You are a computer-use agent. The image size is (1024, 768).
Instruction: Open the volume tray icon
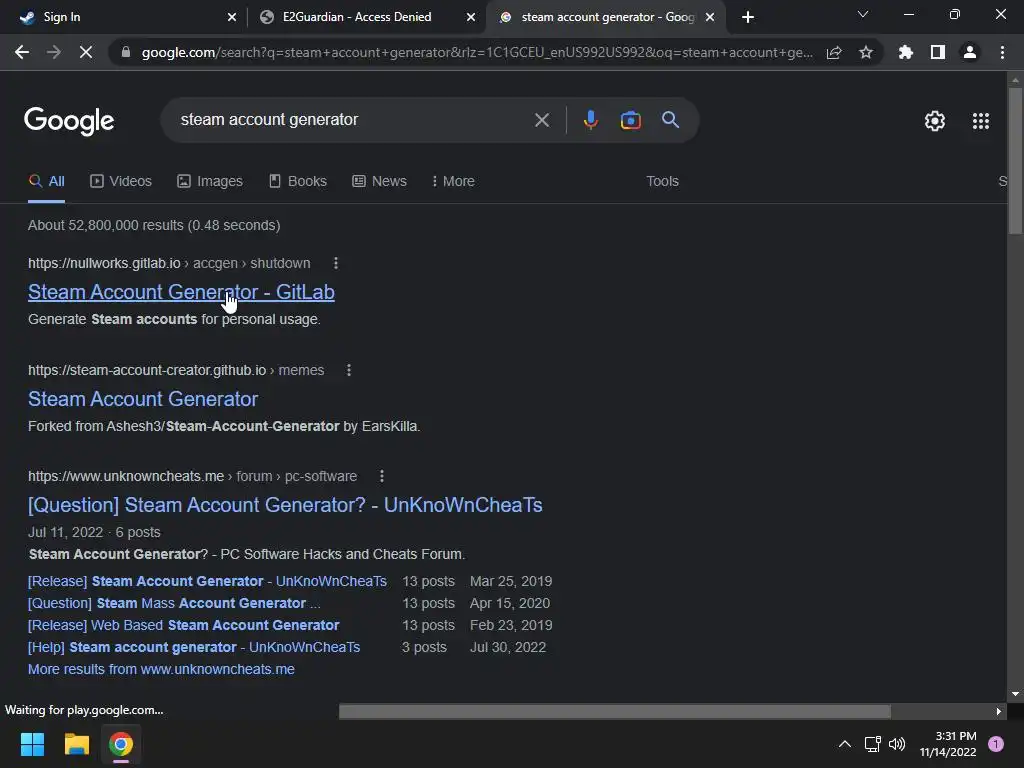(x=897, y=744)
